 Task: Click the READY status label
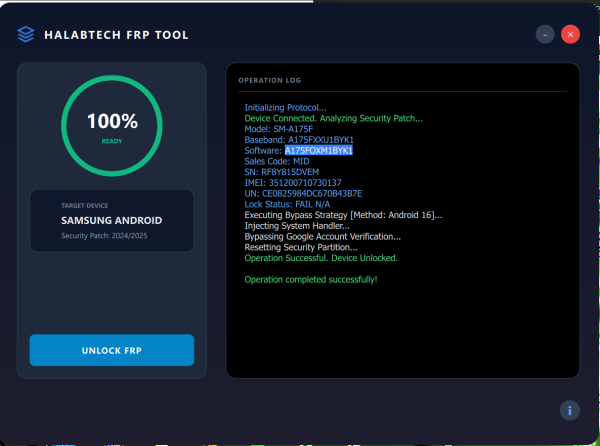click(112, 141)
